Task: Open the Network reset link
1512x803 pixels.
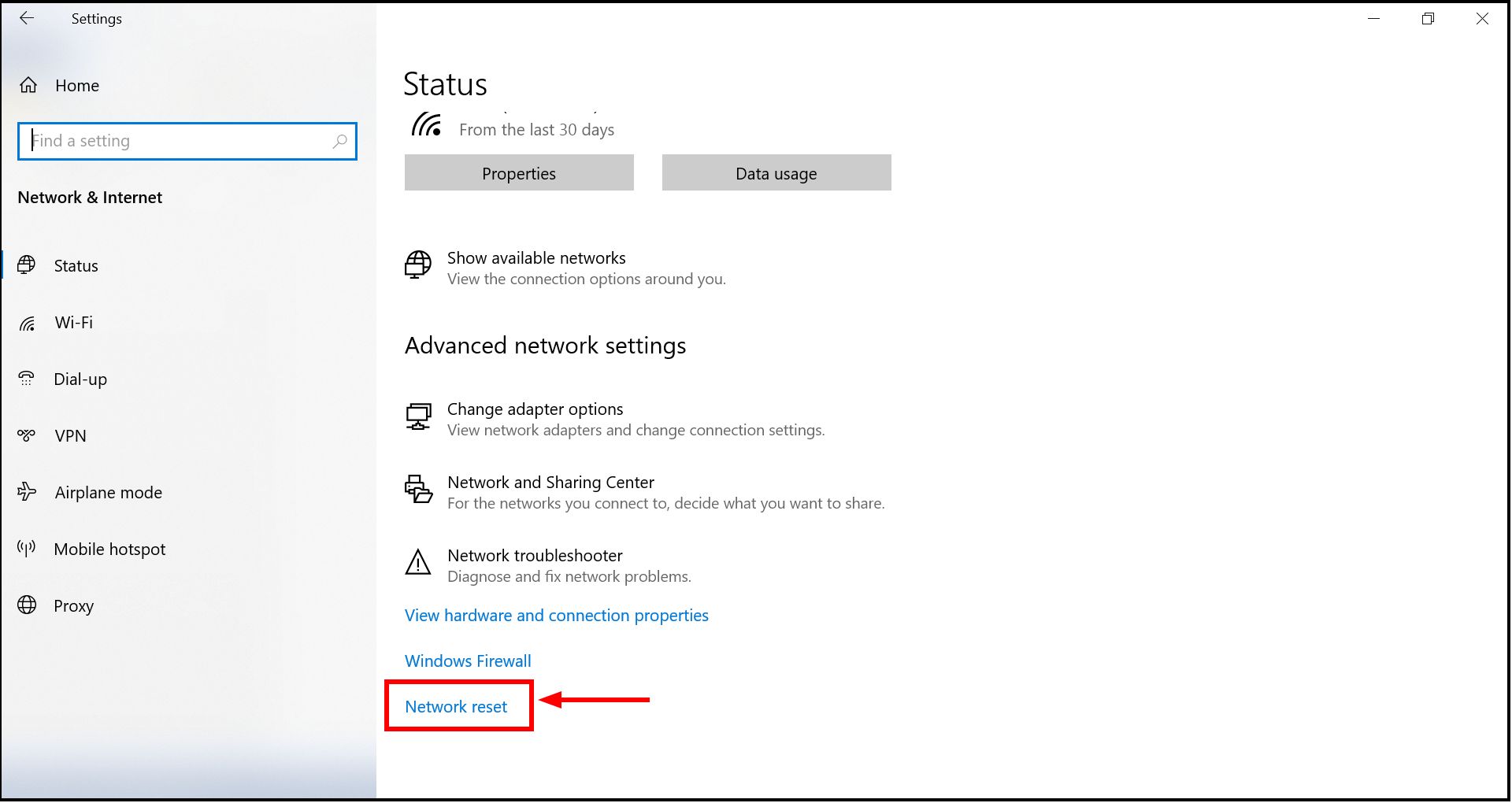Action: 455,706
